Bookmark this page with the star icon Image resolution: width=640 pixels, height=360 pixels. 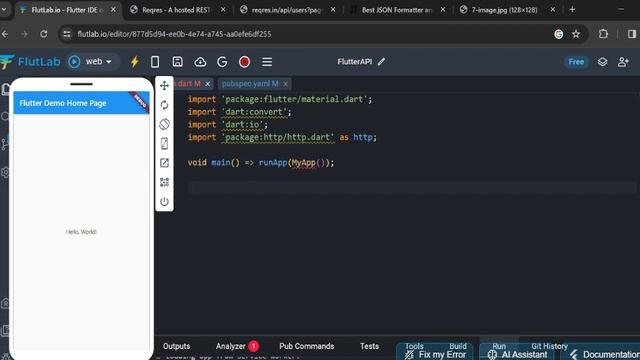576,34
